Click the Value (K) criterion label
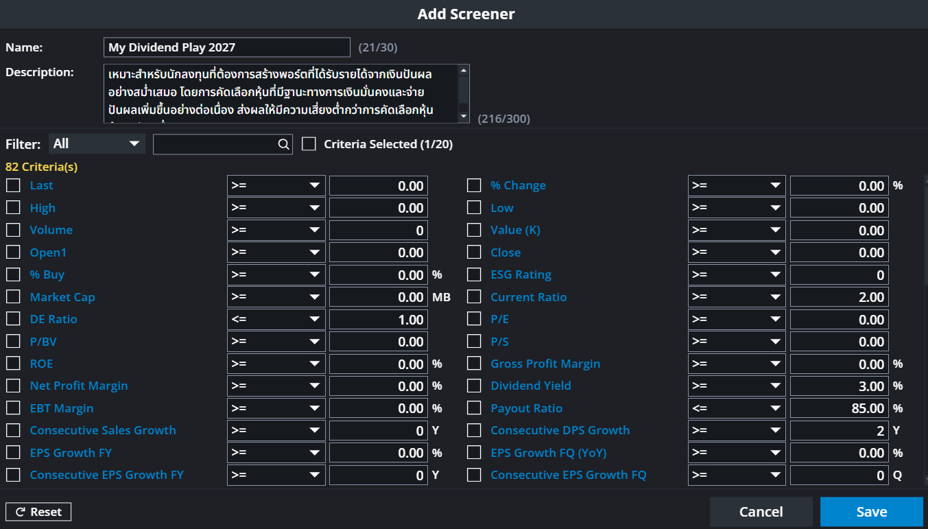Viewport: 928px width, 529px height. (x=515, y=230)
